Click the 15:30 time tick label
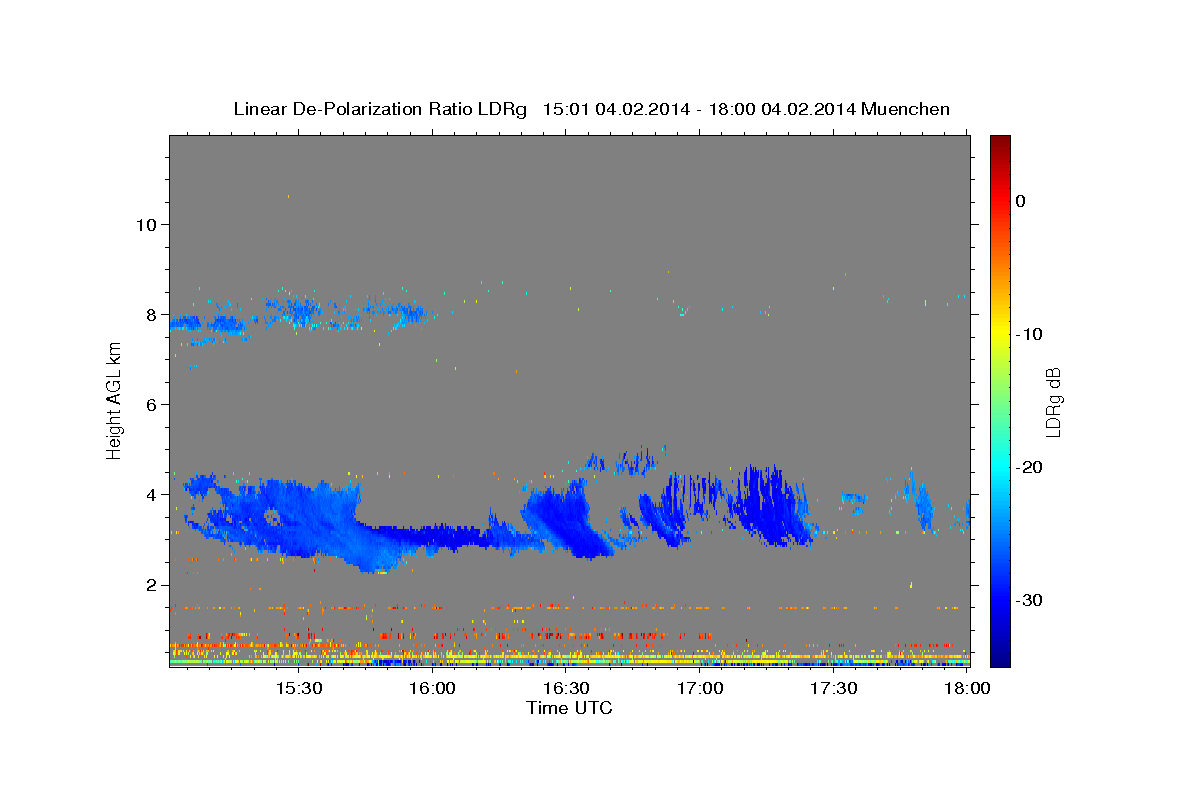Screen dimensions: 1200x800 [299, 689]
